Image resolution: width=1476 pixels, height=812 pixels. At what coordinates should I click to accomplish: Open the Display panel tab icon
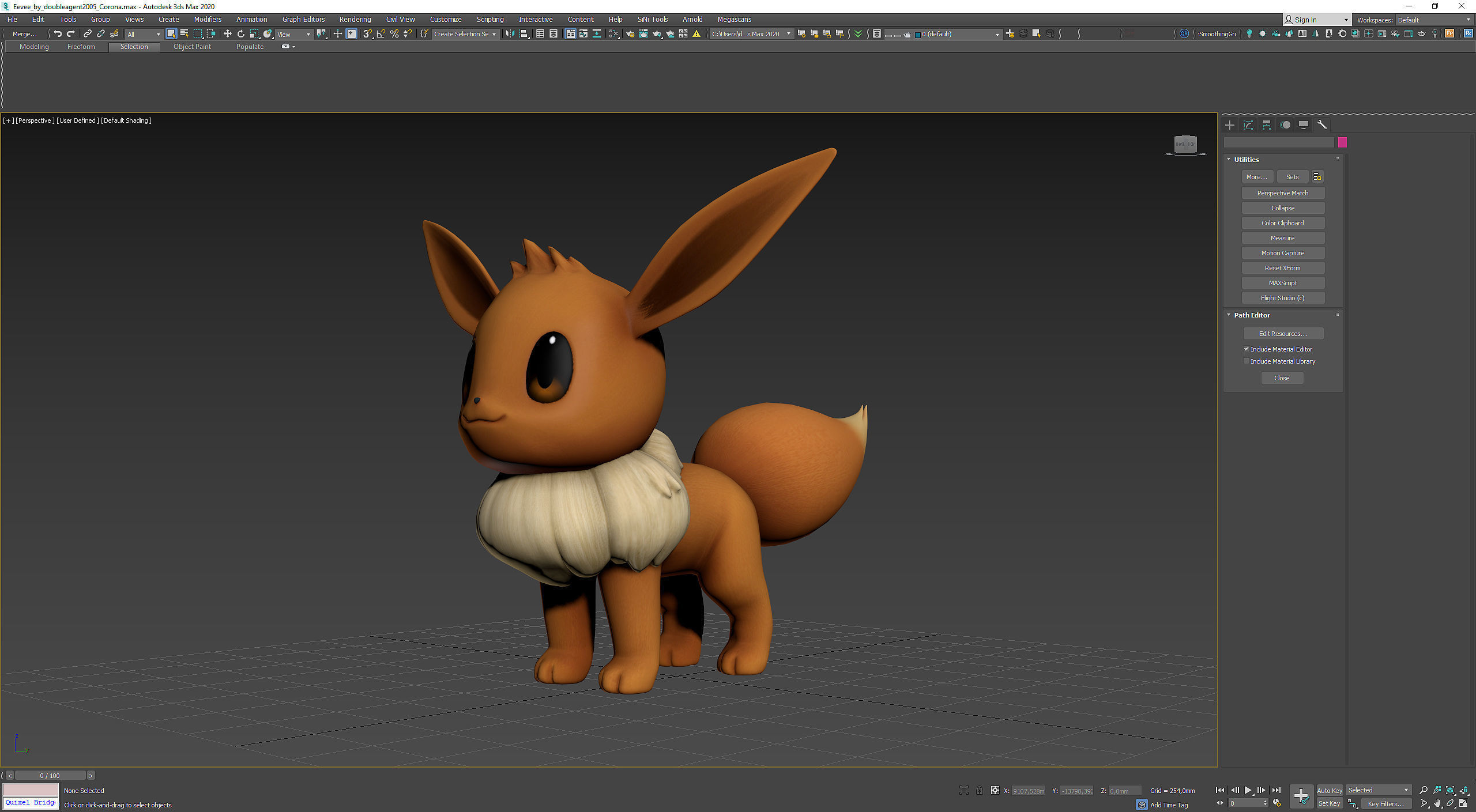[1304, 124]
